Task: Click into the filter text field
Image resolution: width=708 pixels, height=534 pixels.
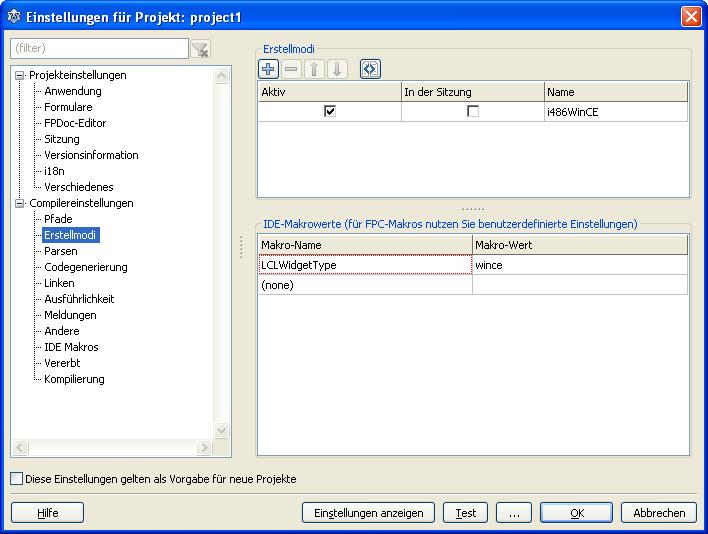Action: point(98,48)
